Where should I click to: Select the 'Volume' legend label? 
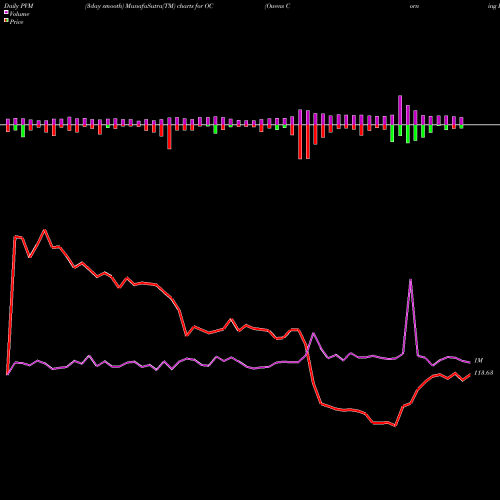19,14
